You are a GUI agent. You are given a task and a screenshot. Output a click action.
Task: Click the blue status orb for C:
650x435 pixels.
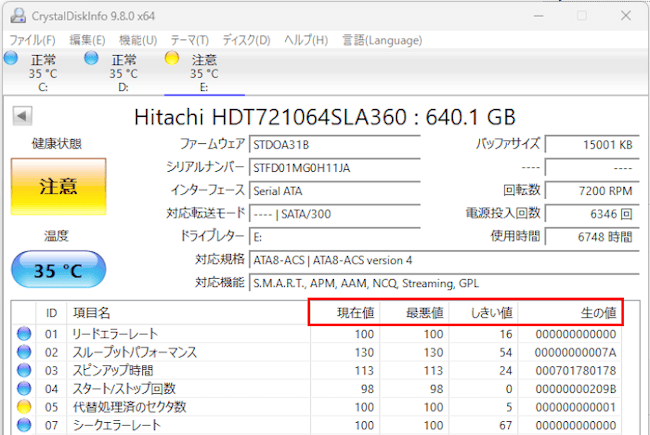pyautogui.click(x=11, y=58)
